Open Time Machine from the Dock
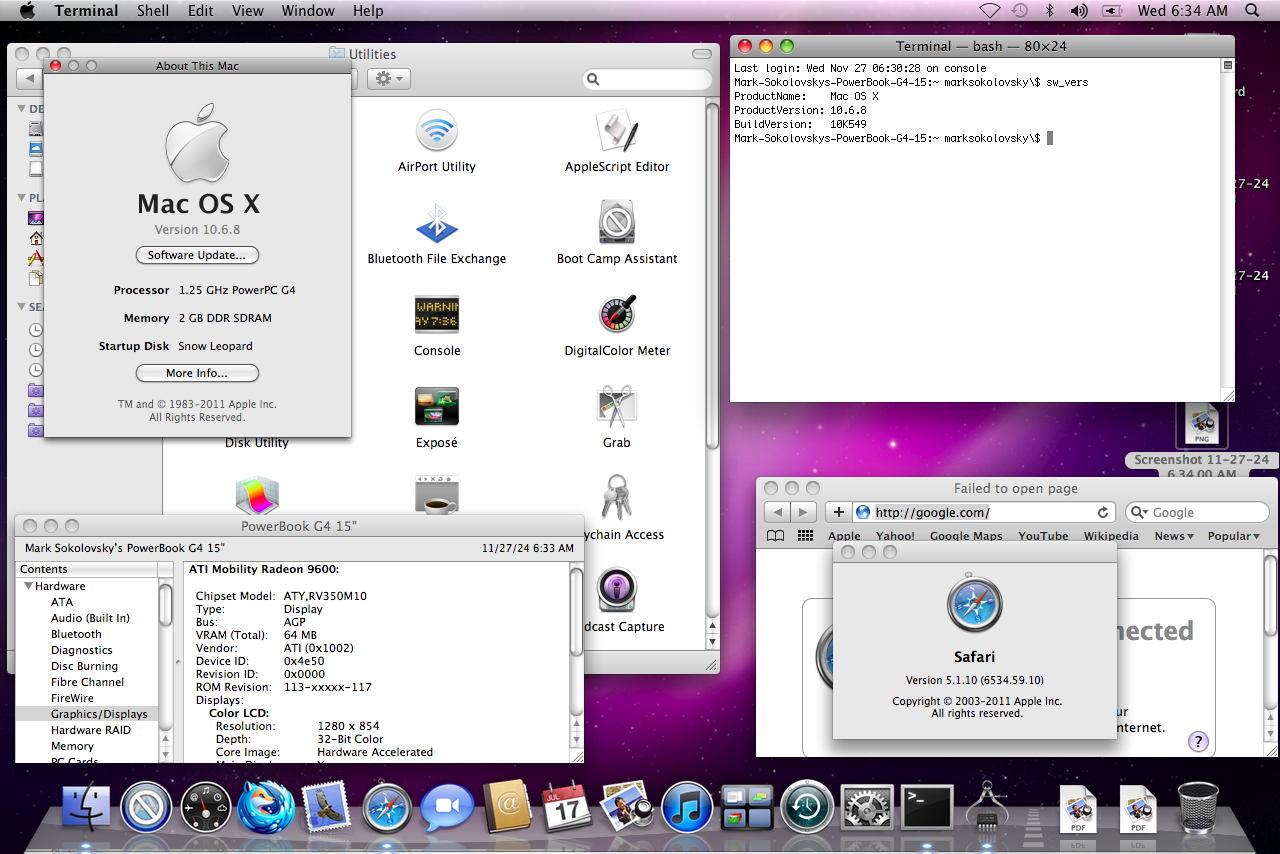Viewport: 1280px width, 854px height. 808,808
